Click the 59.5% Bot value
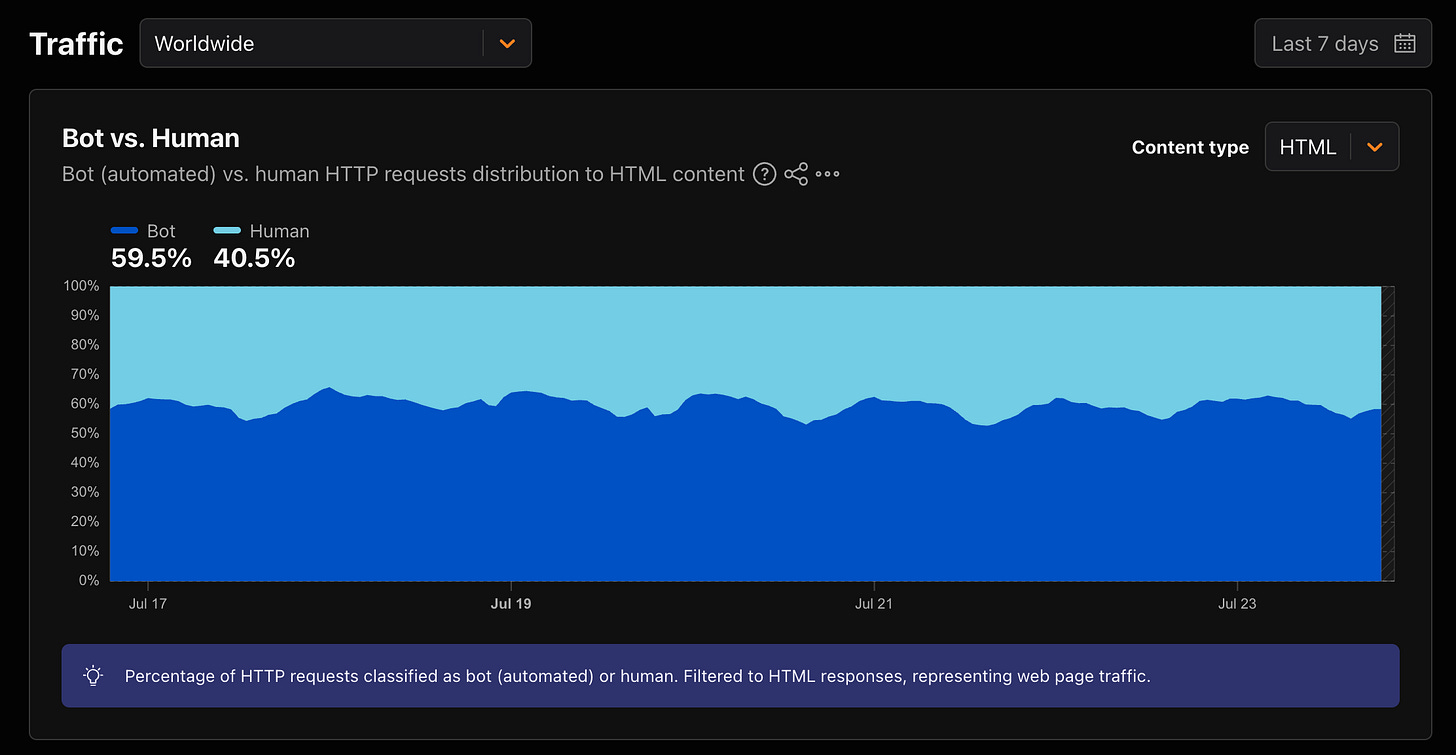The image size is (1456, 755). point(151,259)
